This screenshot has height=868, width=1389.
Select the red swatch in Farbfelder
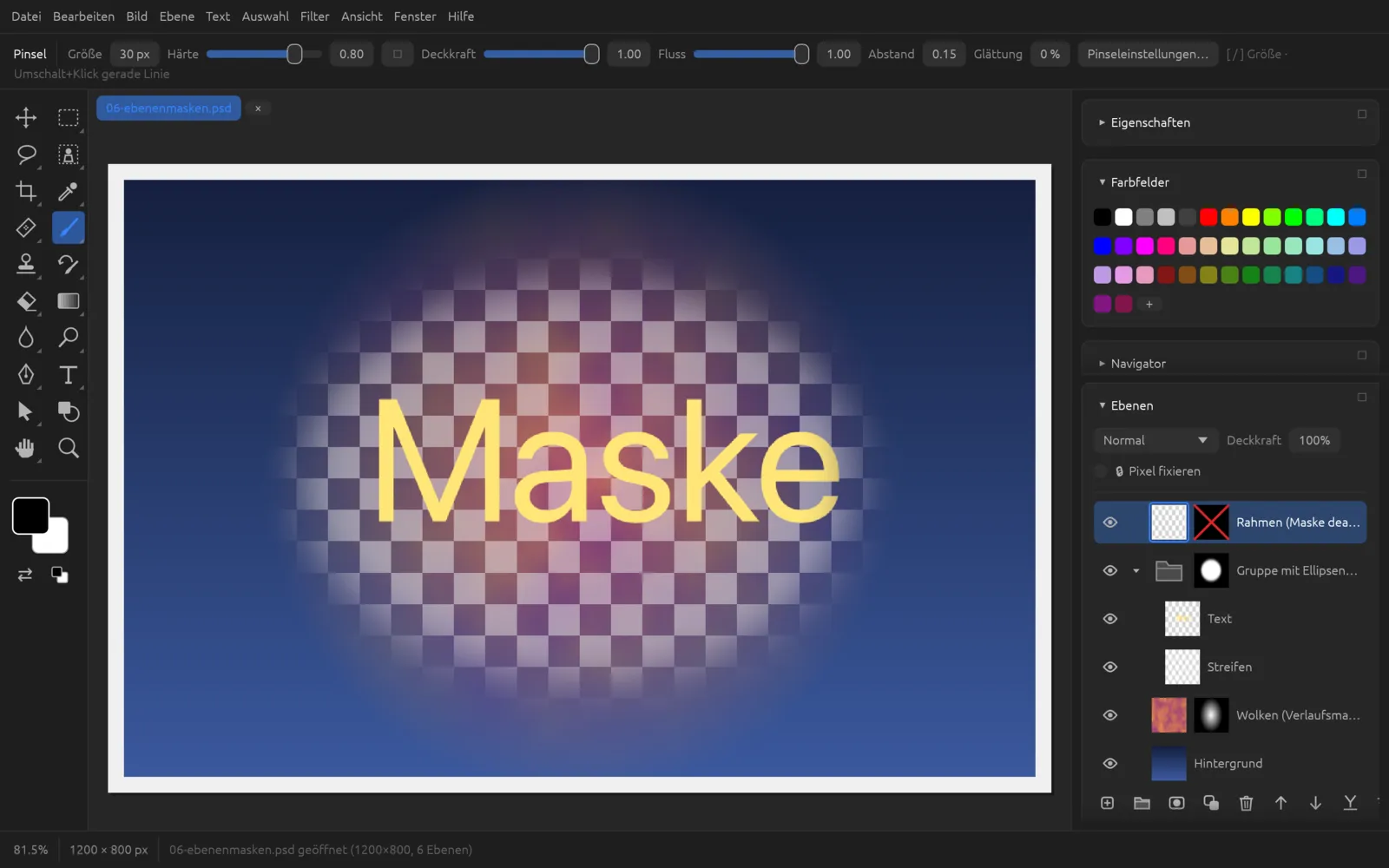(x=1208, y=217)
